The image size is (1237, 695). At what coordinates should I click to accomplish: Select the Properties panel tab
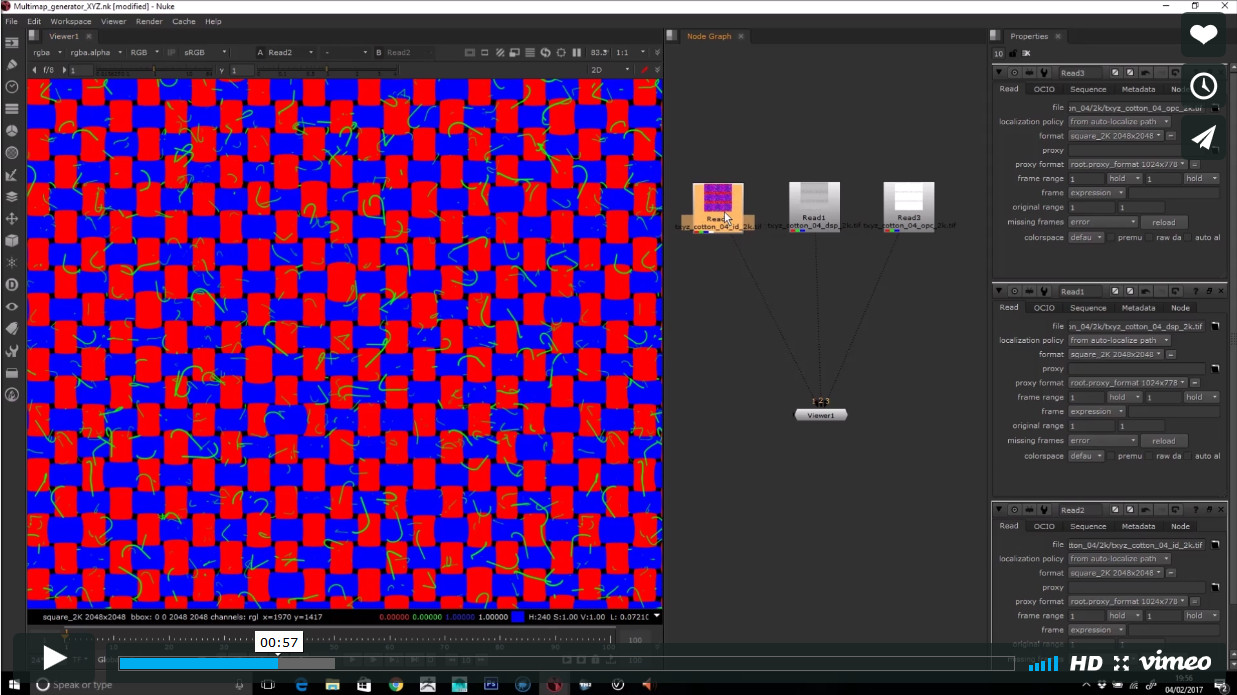click(1029, 36)
